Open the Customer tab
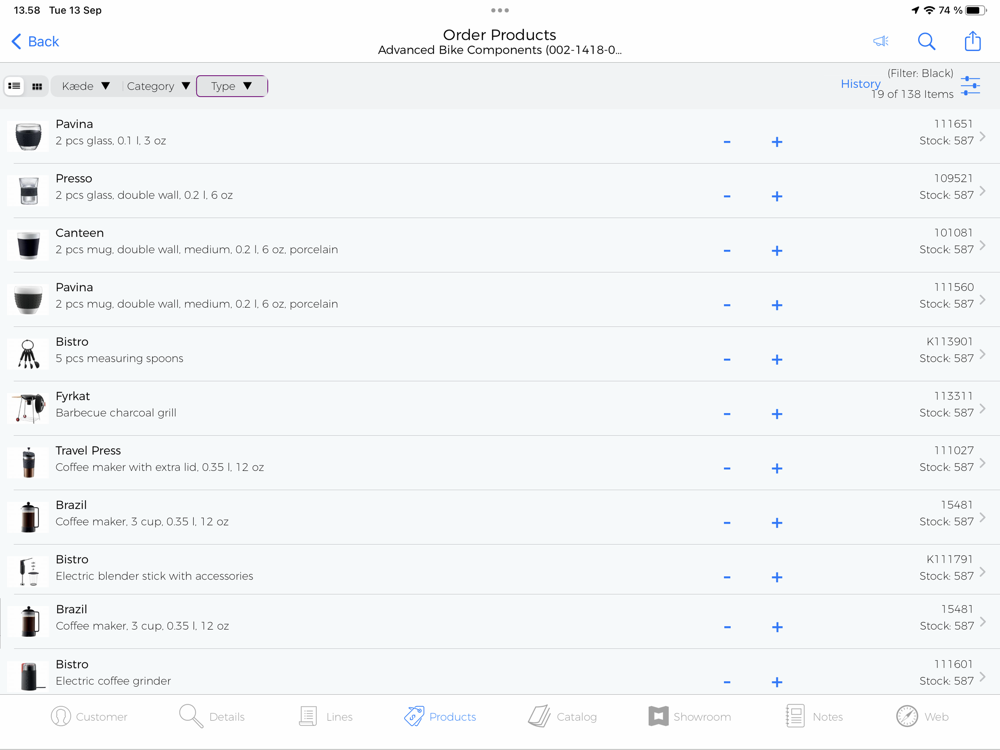The height and width of the screenshot is (750, 1000). 89,716
